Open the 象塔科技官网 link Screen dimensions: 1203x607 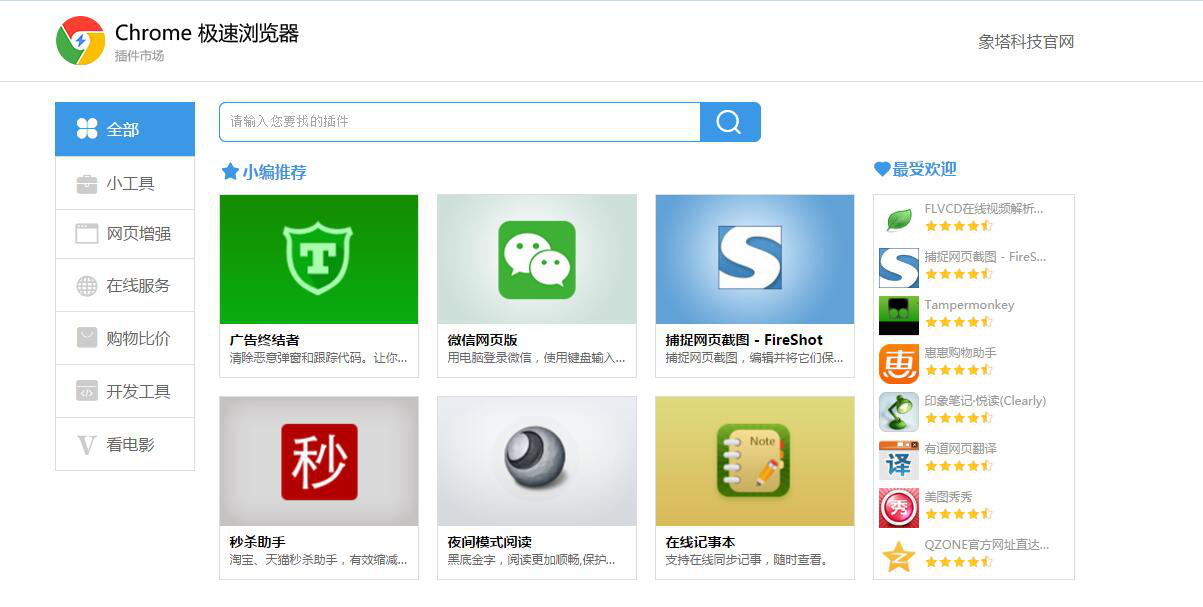[x=1025, y=42]
